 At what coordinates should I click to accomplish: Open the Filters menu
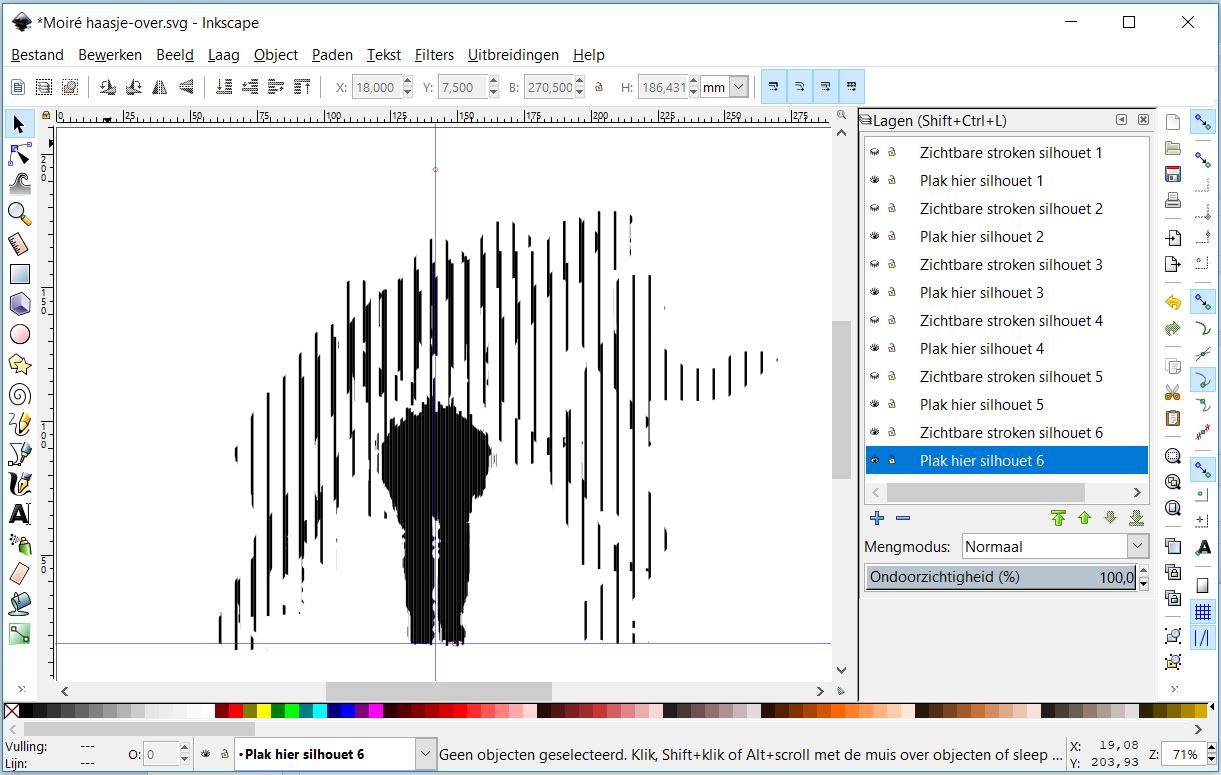click(x=434, y=55)
